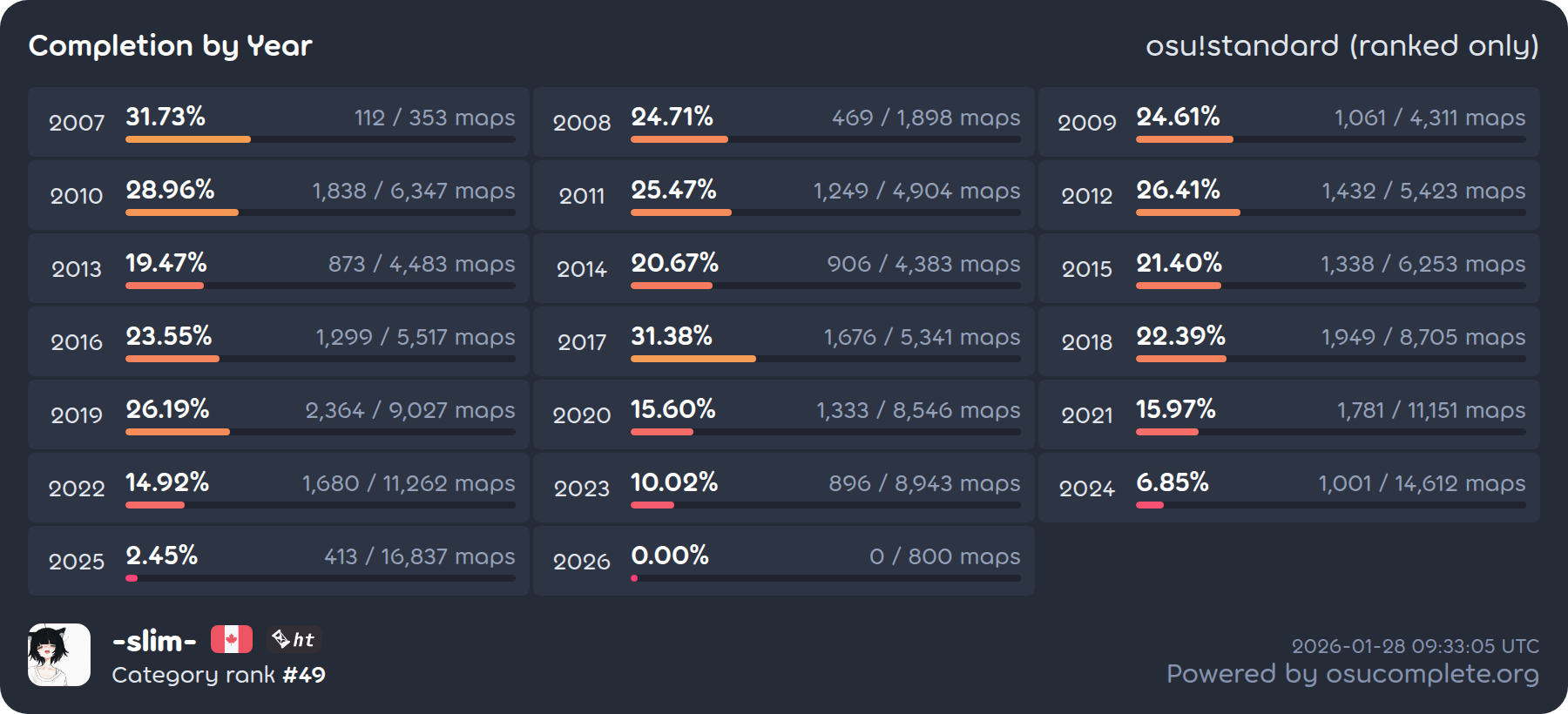Click the 2026 progress bar dot
Image resolution: width=1568 pixels, height=714 pixels.
tap(634, 578)
